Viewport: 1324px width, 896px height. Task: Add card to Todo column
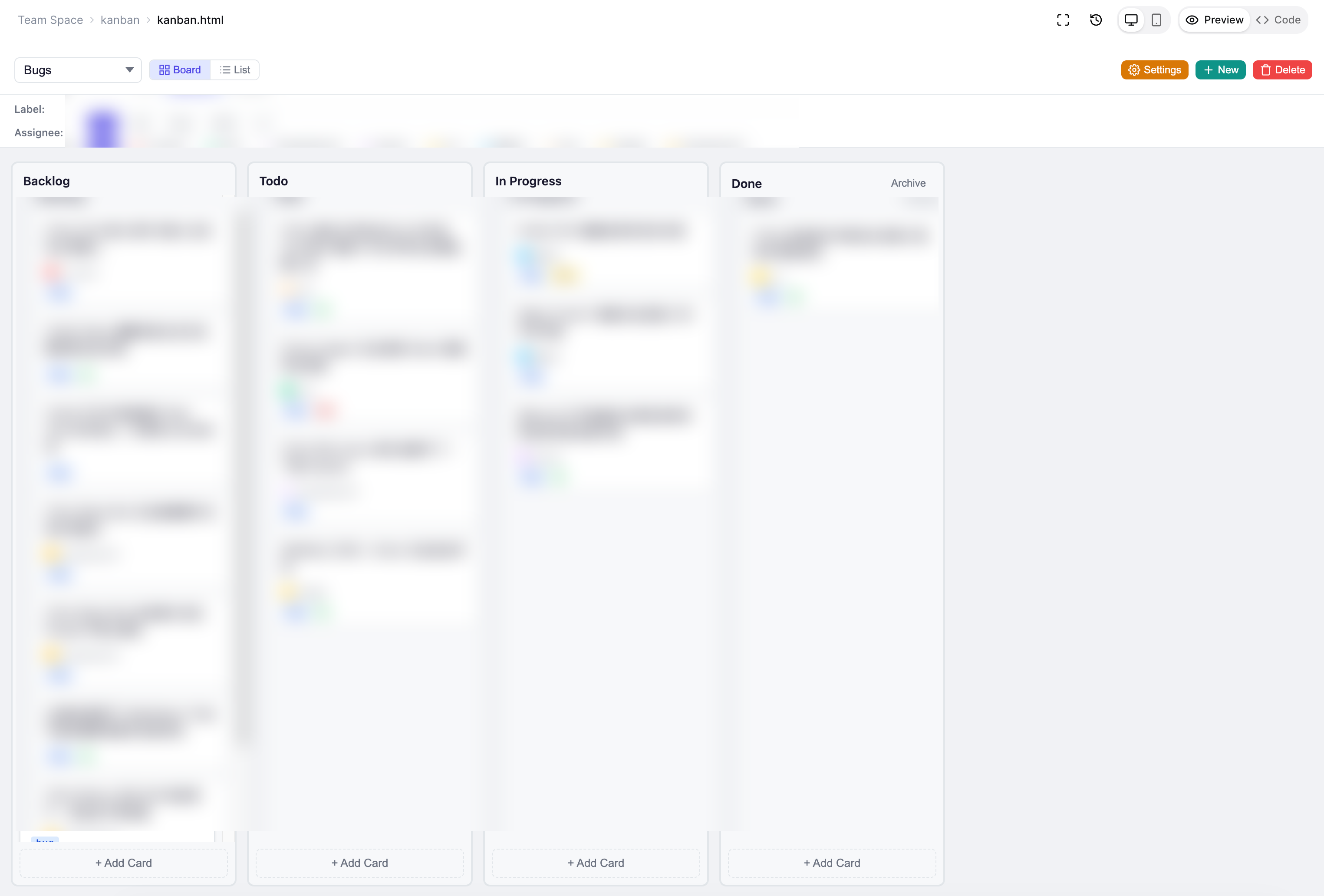pyautogui.click(x=359, y=863)
